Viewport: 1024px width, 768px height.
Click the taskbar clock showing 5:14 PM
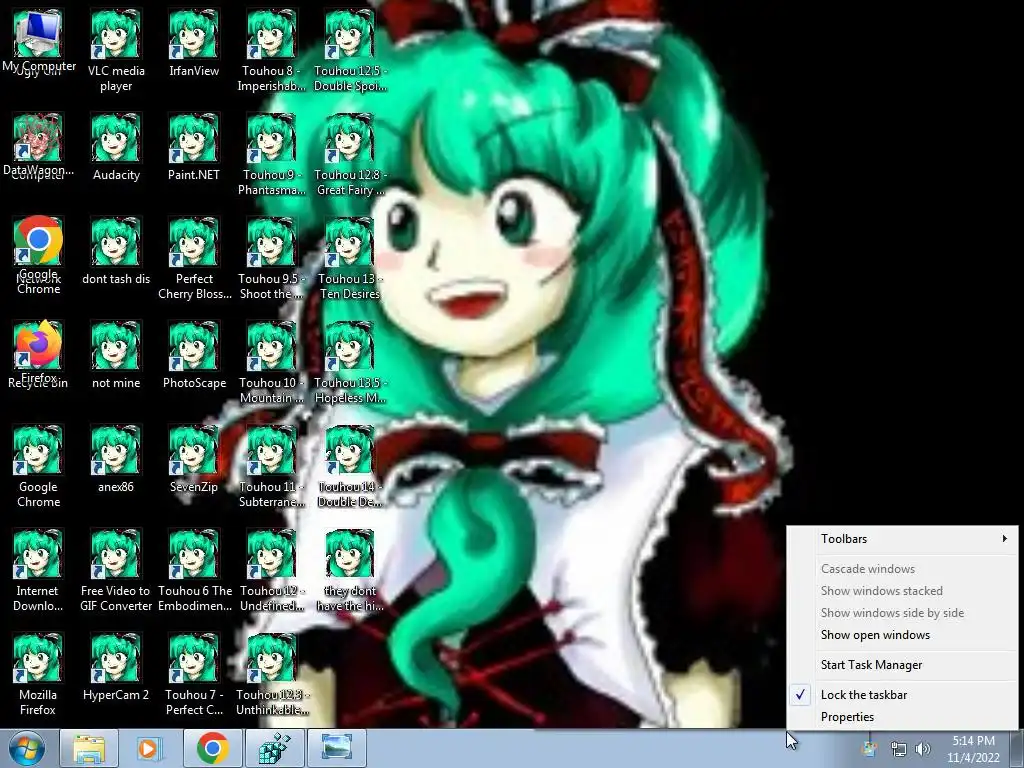[x=973, y=748]
